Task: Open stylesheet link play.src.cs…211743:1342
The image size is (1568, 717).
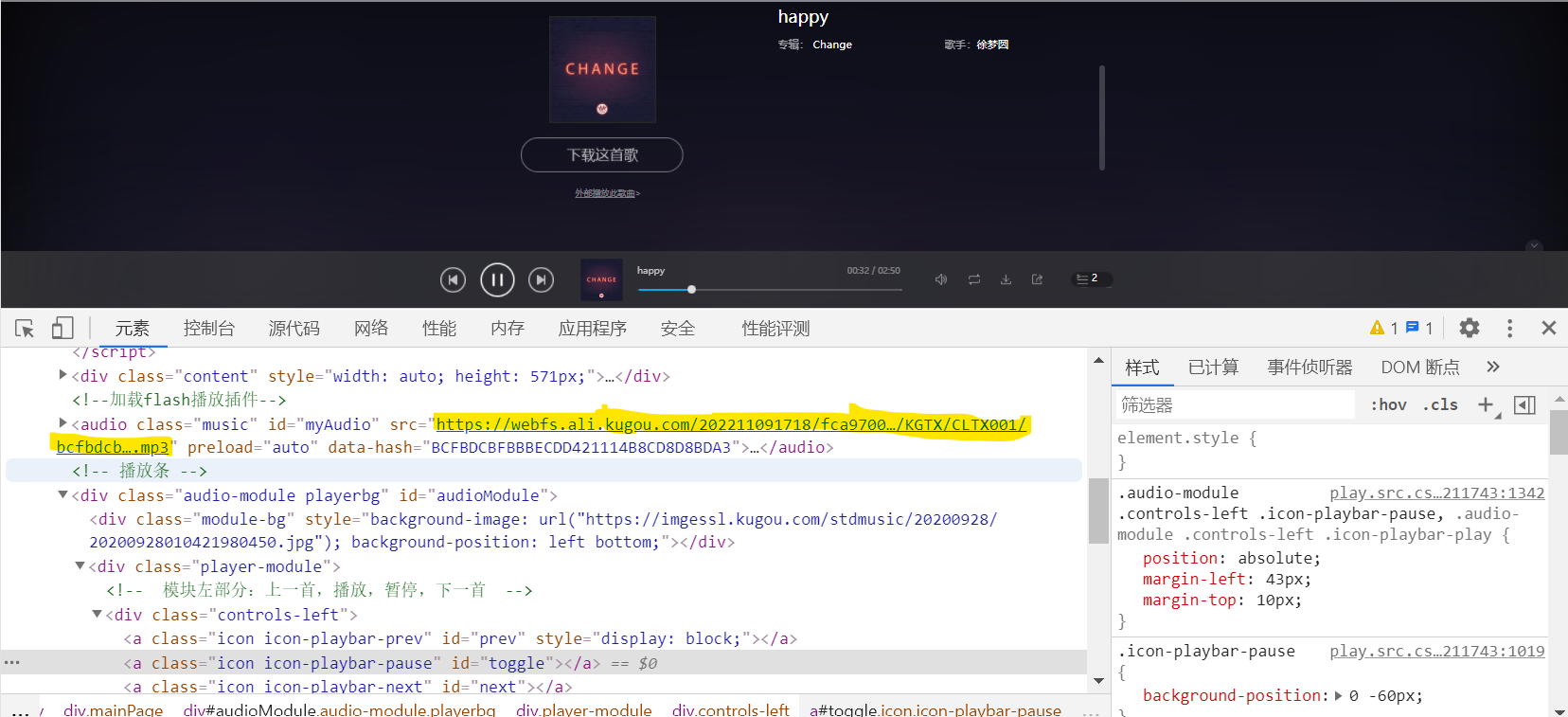Action: (1436, 493)
